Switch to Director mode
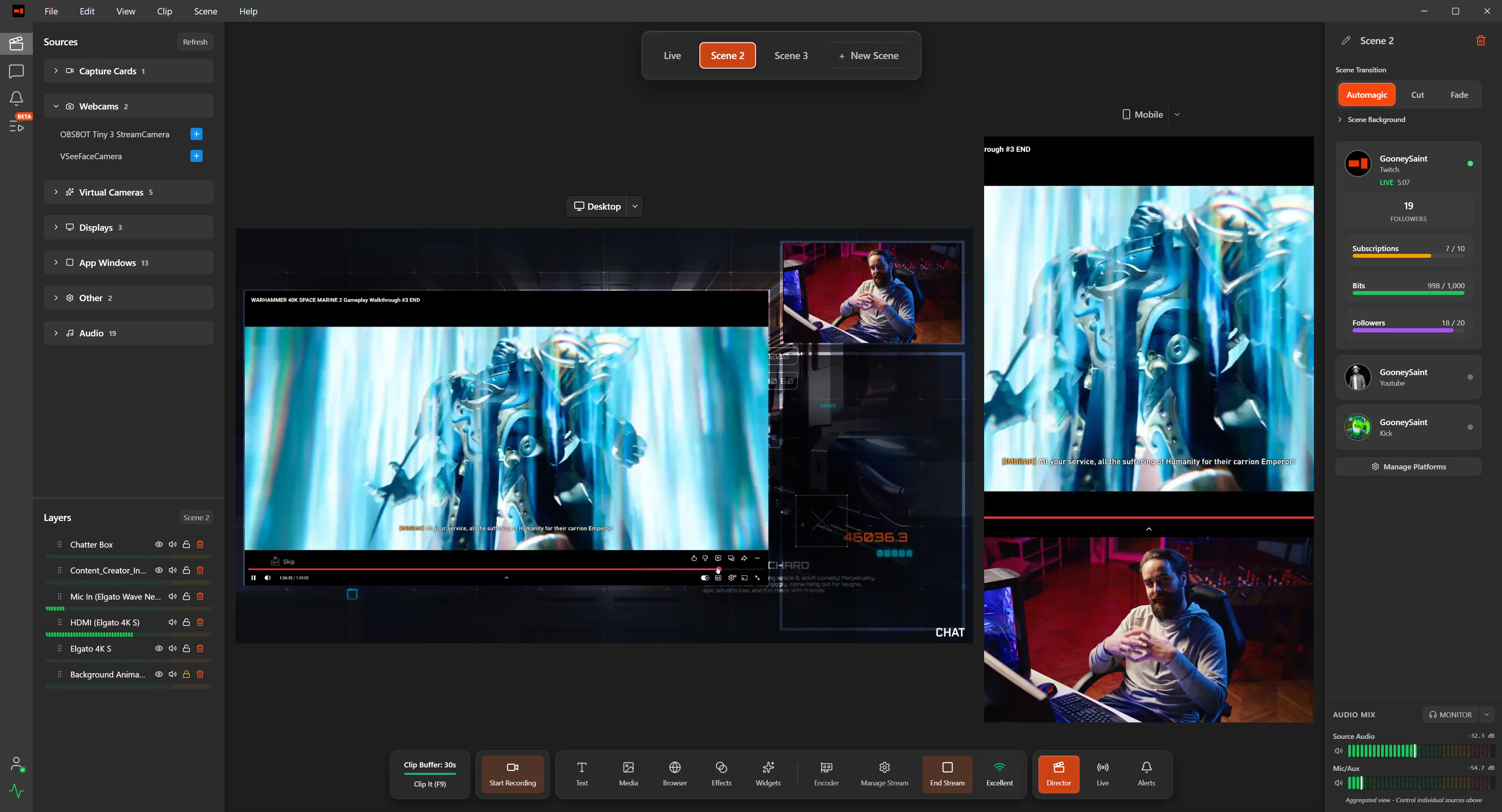 [x=1058, y=774]
